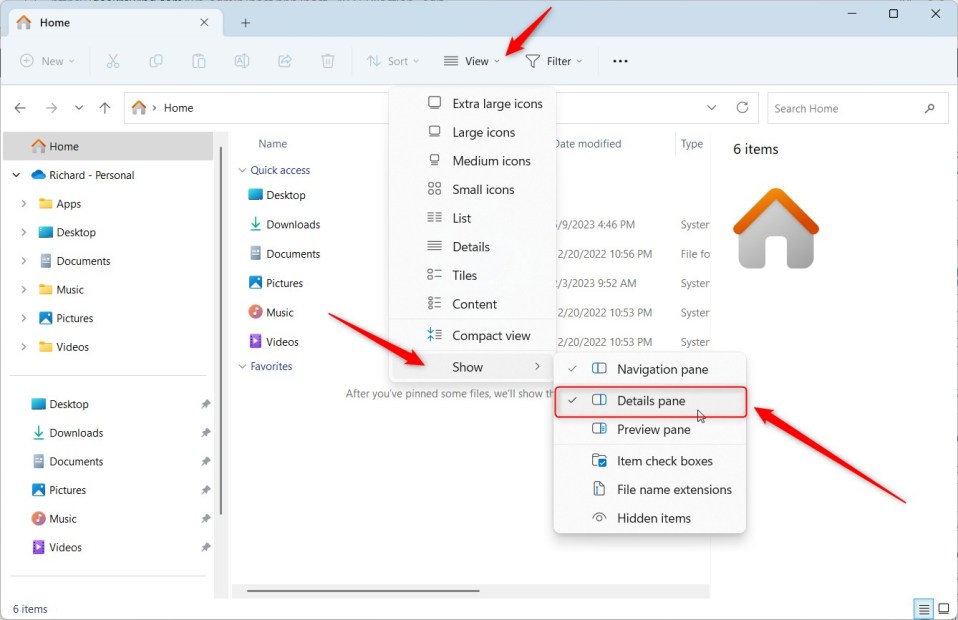Toggle the Details pane option

[650, 401]
